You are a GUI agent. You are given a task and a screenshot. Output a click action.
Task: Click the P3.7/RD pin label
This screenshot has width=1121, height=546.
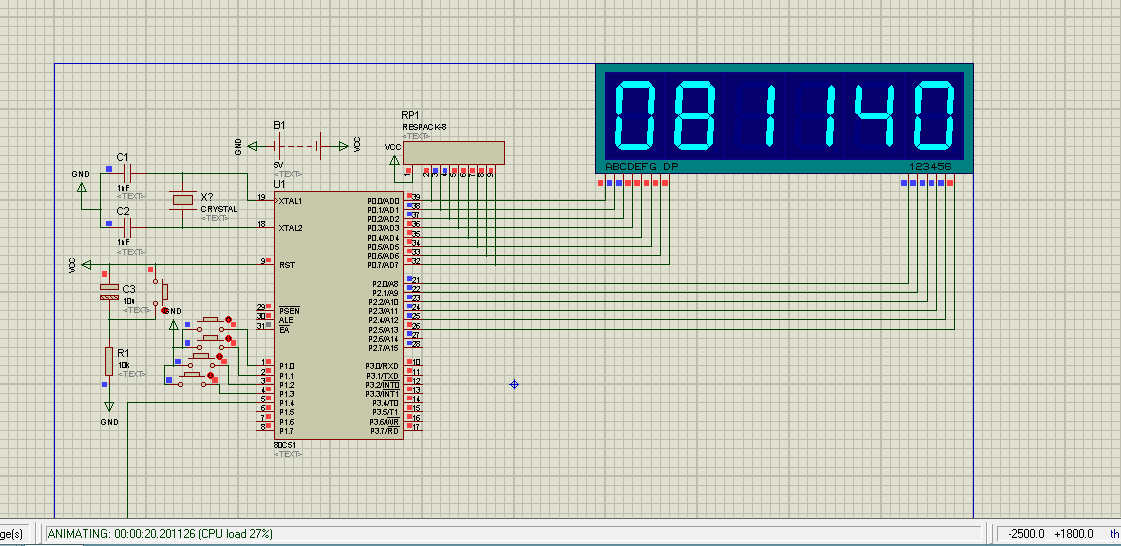[x=385, y=431]
